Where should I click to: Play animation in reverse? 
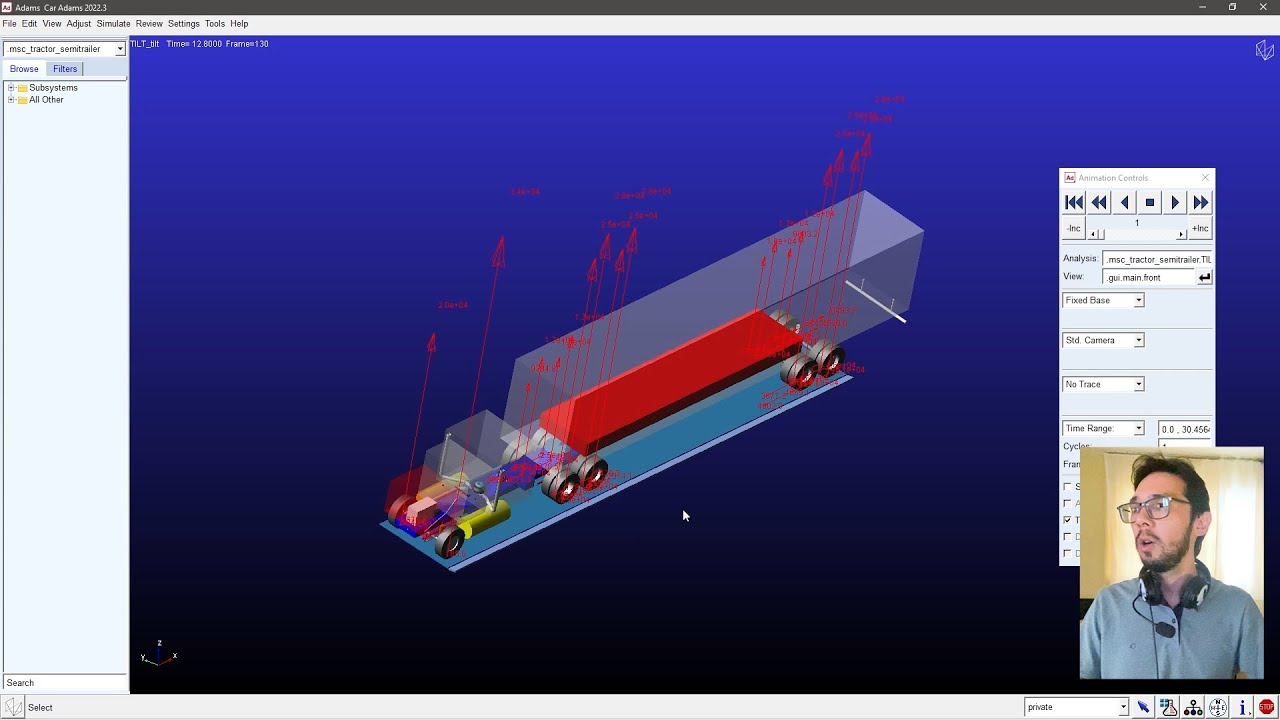1124,202
